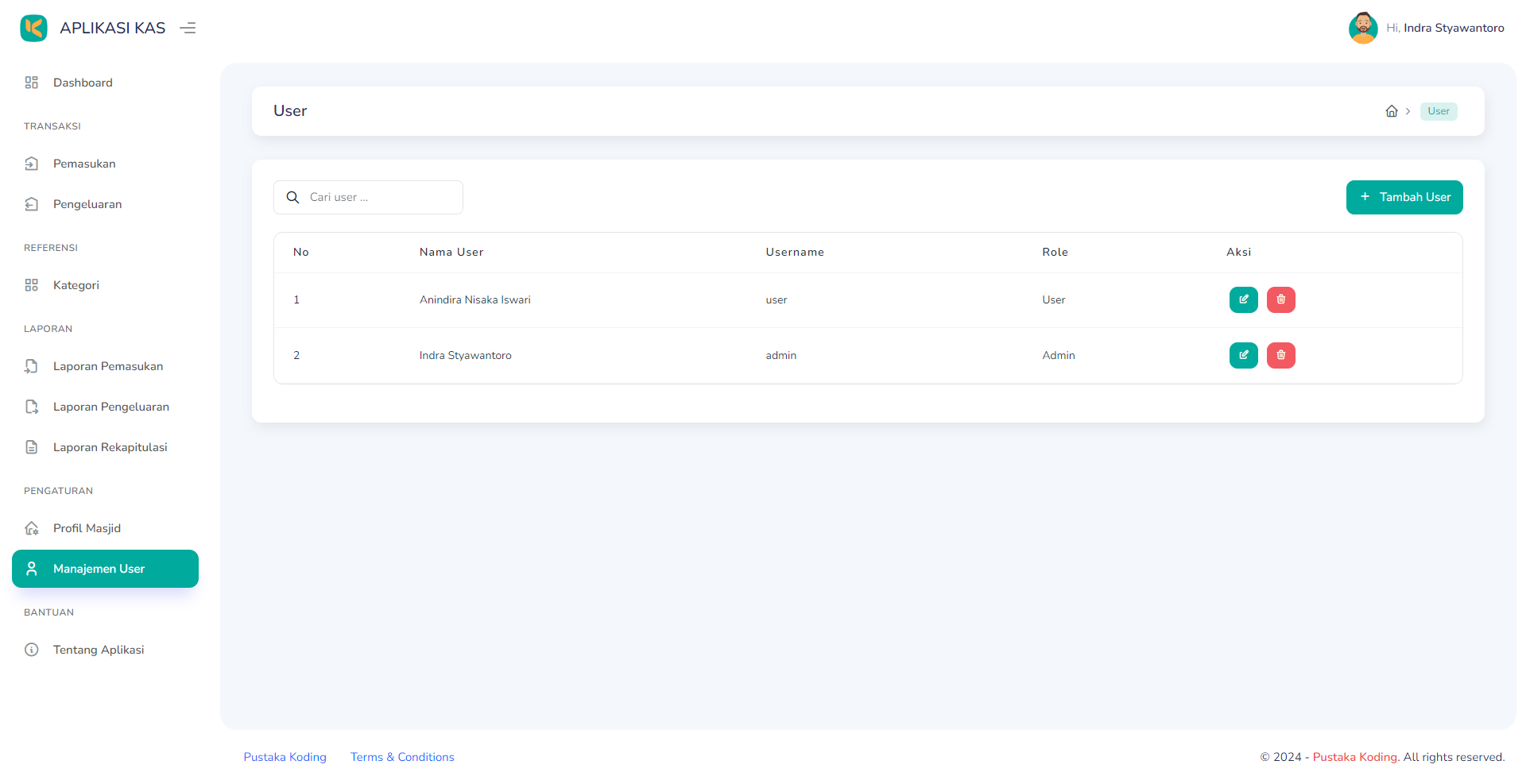Open the Laporan Rekapitulasi document icon
The image size is (1526, 784).
pyautogui.click(x=32, y=447)
